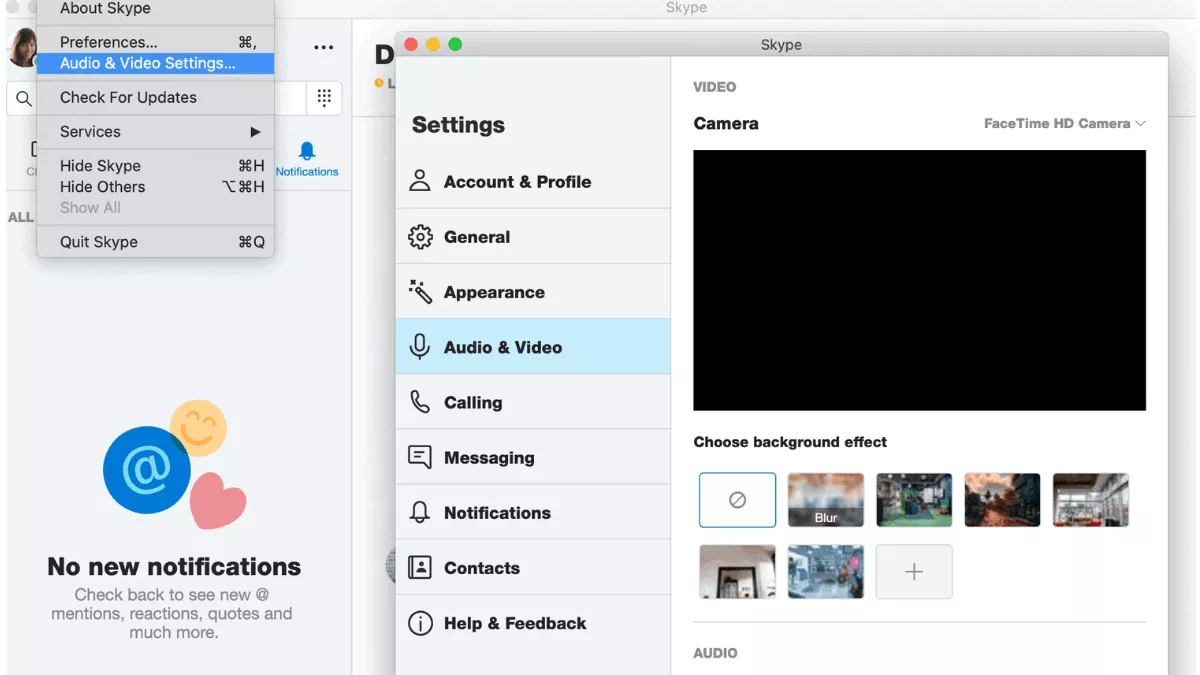Open Account & Profile settings tab
Screen dimensions: 1200x675
coord(533,181)
